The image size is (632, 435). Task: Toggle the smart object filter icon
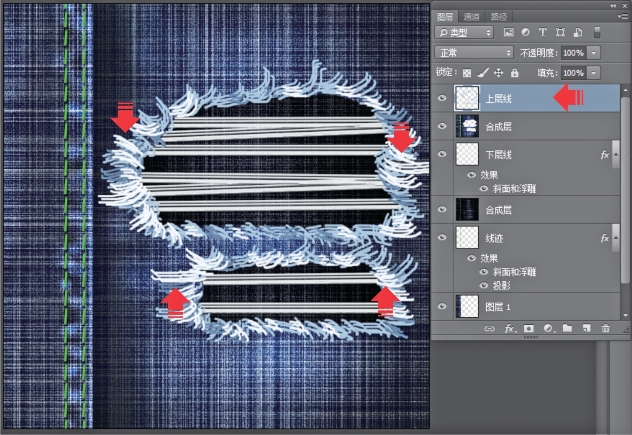pyautogui.click(x=578, y=32)
